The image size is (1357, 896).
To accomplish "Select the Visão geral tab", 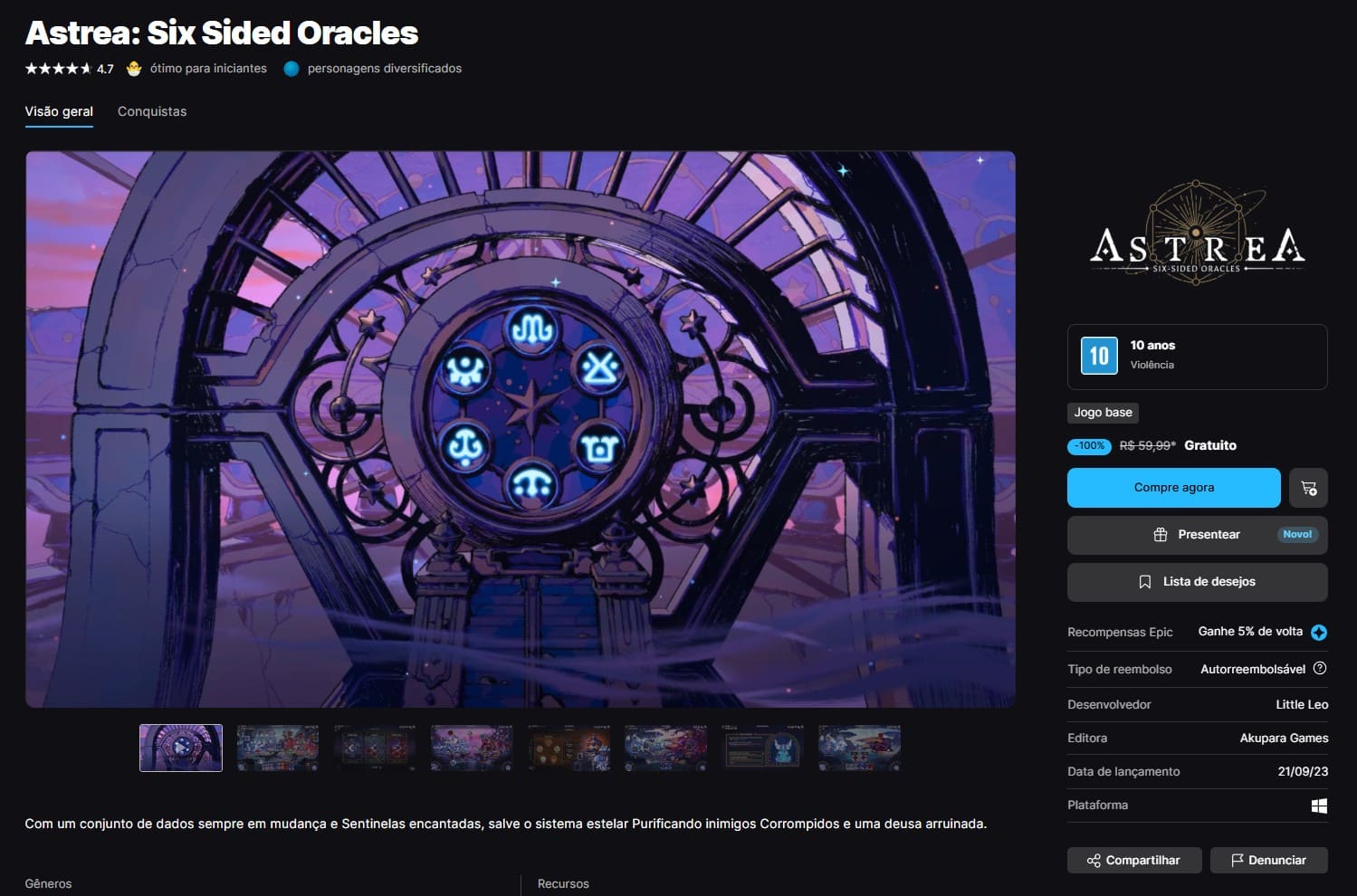I will pos(59,111).
